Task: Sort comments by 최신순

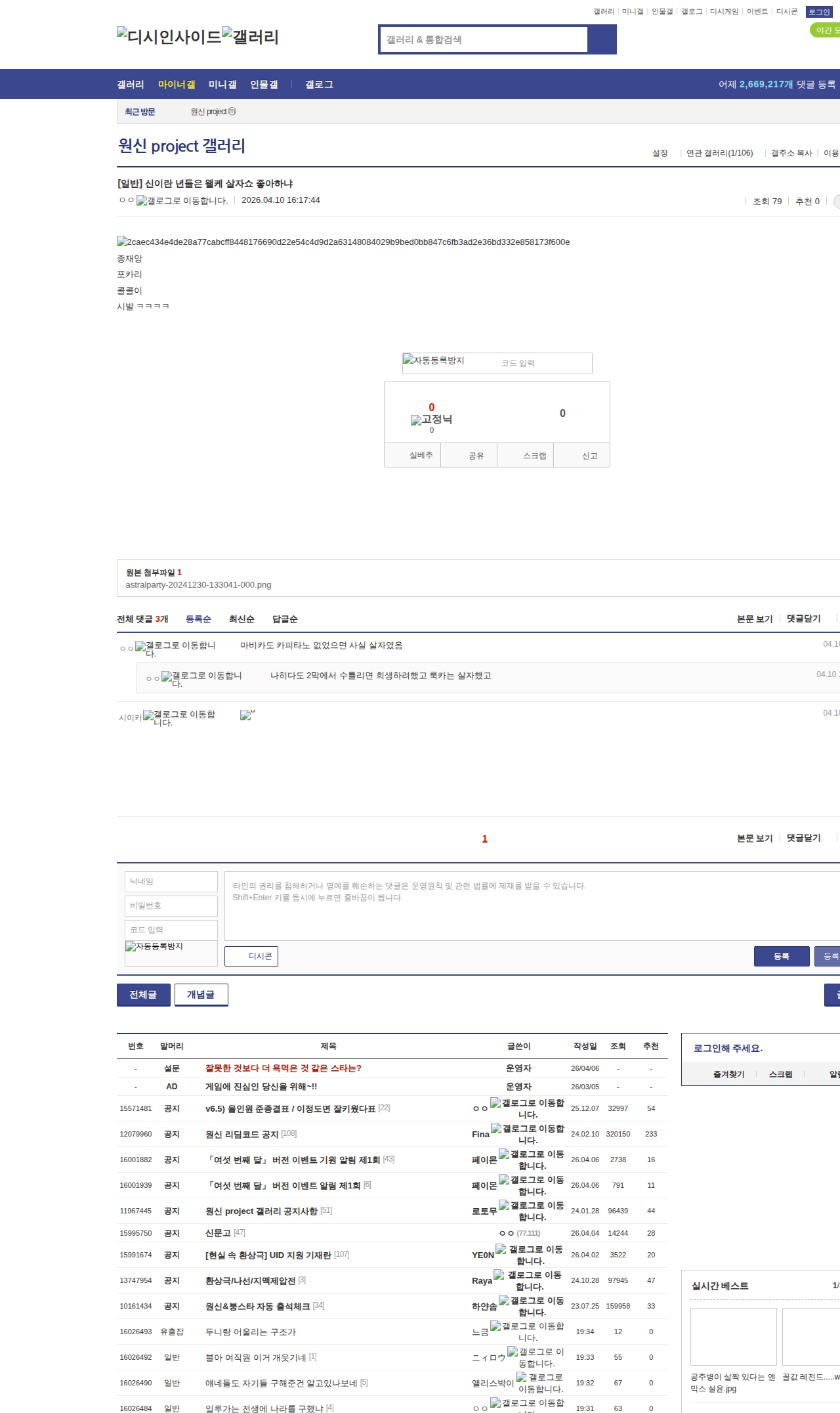Action: click(x=241, y=619)
